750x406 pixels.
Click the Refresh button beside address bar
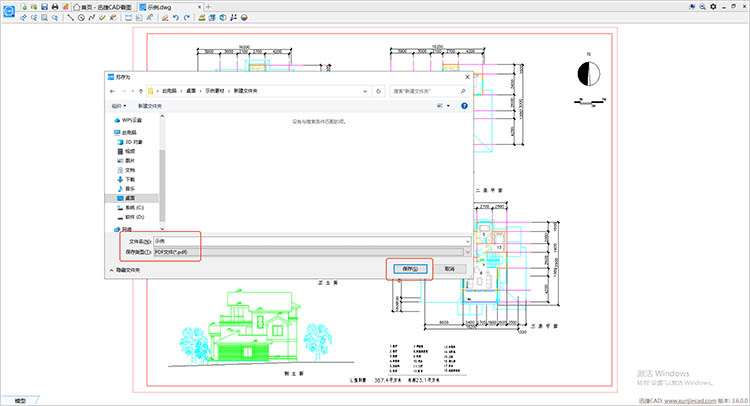(x=378, y=91)
